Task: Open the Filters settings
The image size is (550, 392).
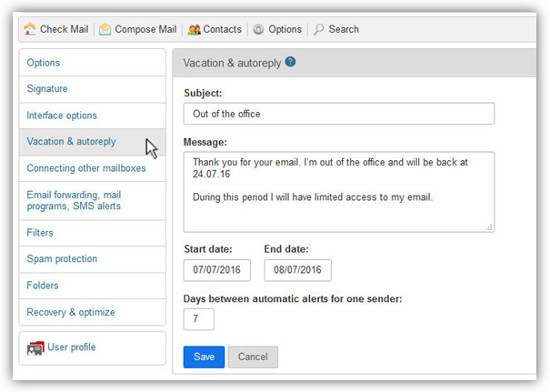Action: (92, 233)
